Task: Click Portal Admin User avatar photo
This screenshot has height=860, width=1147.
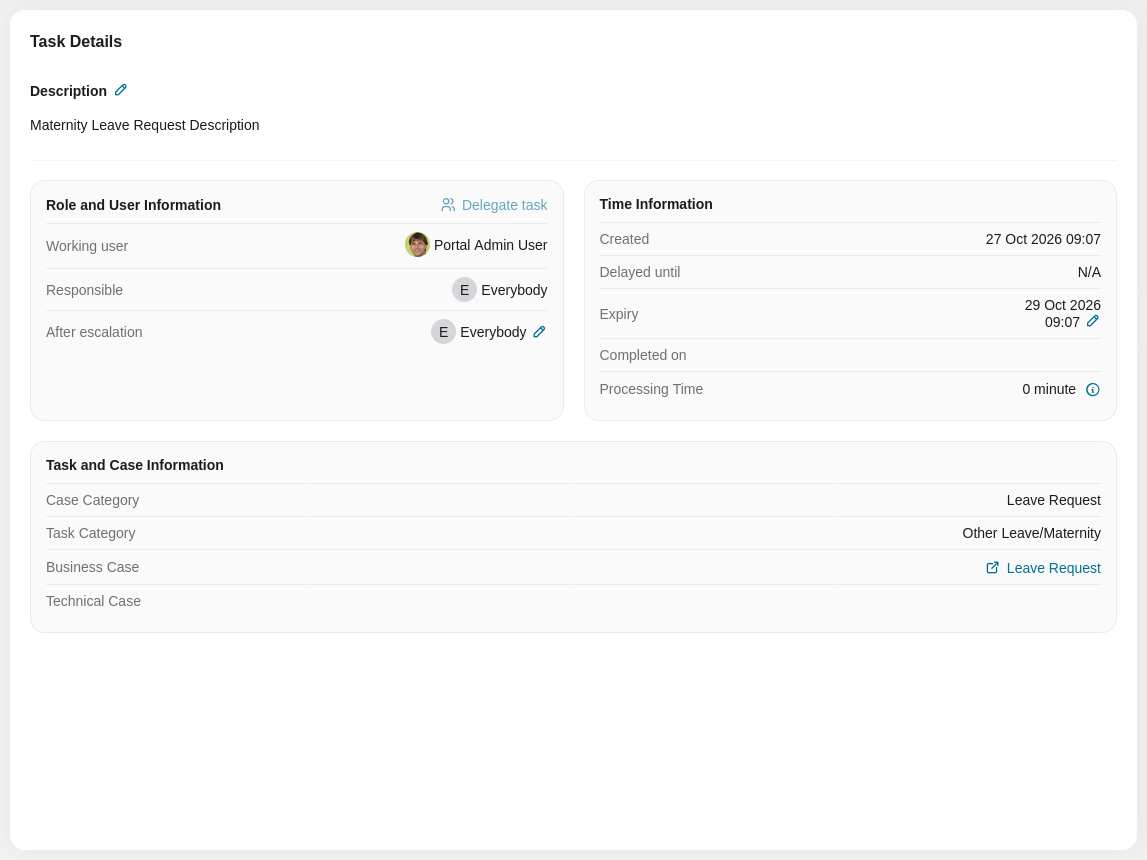Action: coord(417,245)
